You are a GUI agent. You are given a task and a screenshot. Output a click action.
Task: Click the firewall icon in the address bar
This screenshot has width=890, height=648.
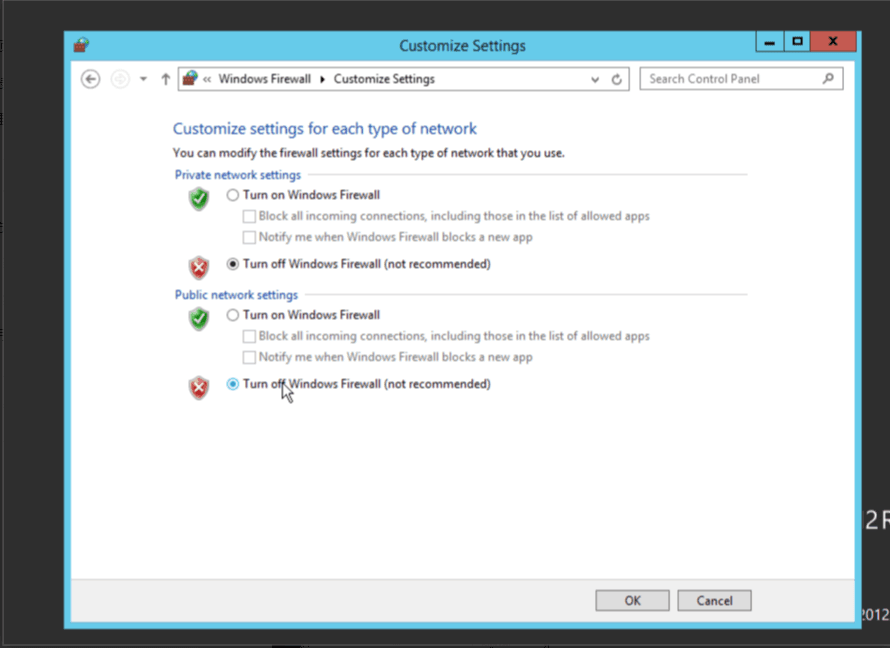coord(190,78)
